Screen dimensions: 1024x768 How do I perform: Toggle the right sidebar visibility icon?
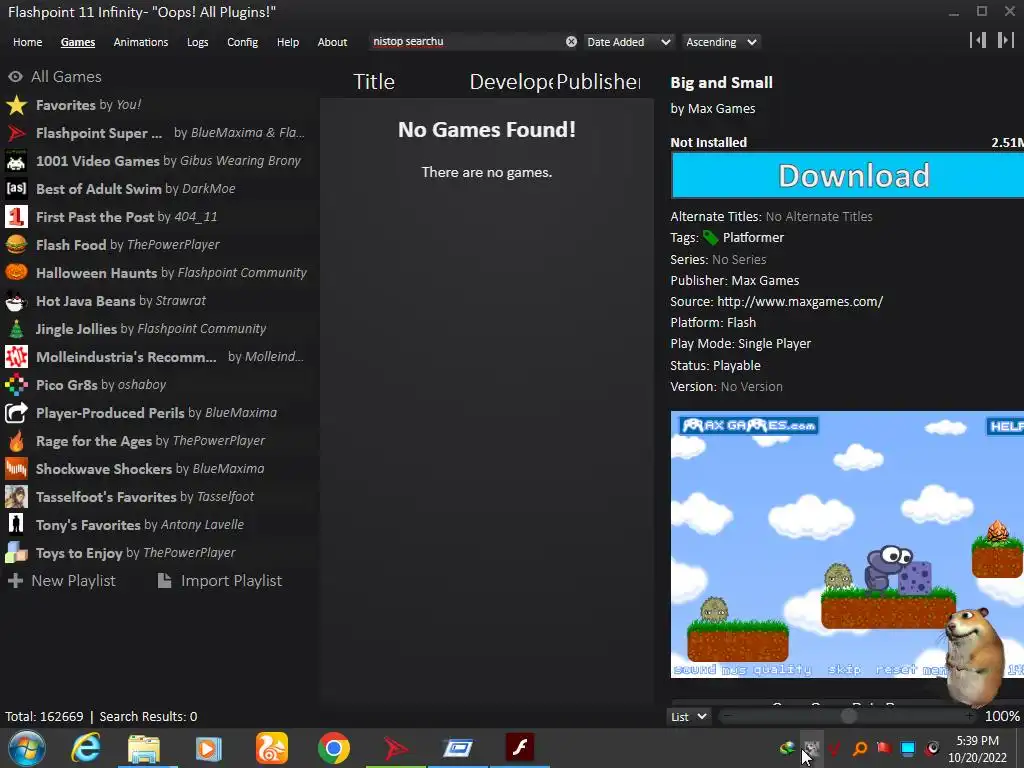[x=1005, y=40]
